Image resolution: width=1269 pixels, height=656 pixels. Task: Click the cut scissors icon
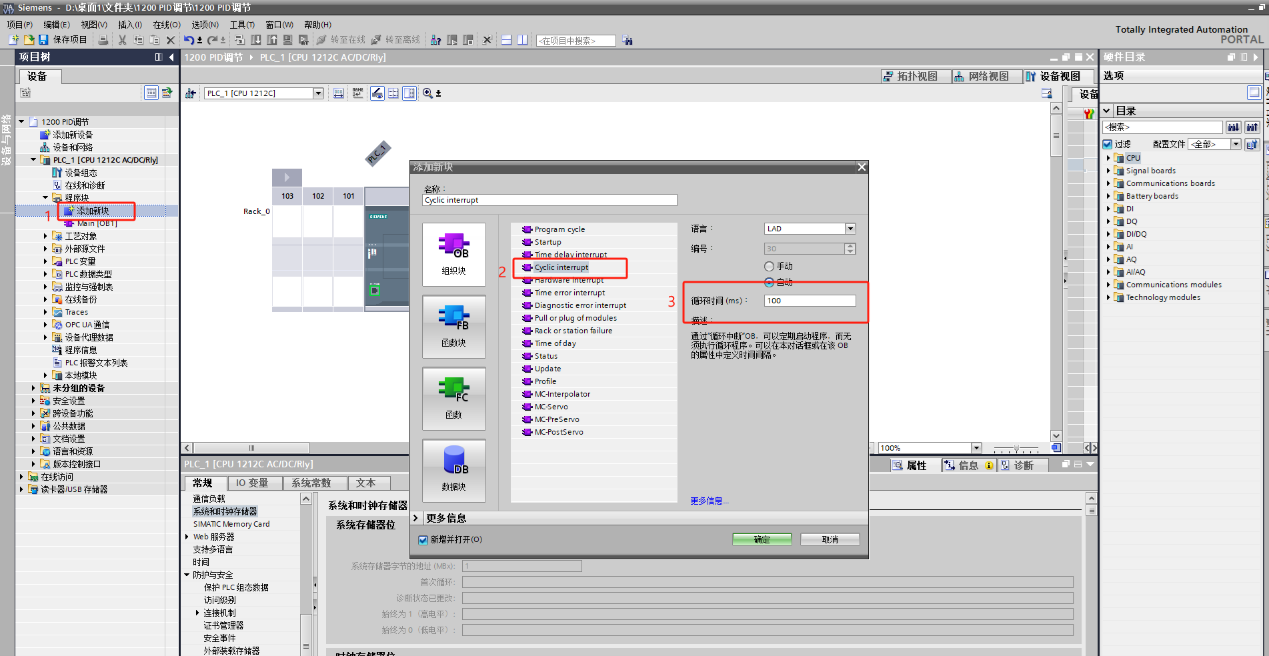click(122, 40)
